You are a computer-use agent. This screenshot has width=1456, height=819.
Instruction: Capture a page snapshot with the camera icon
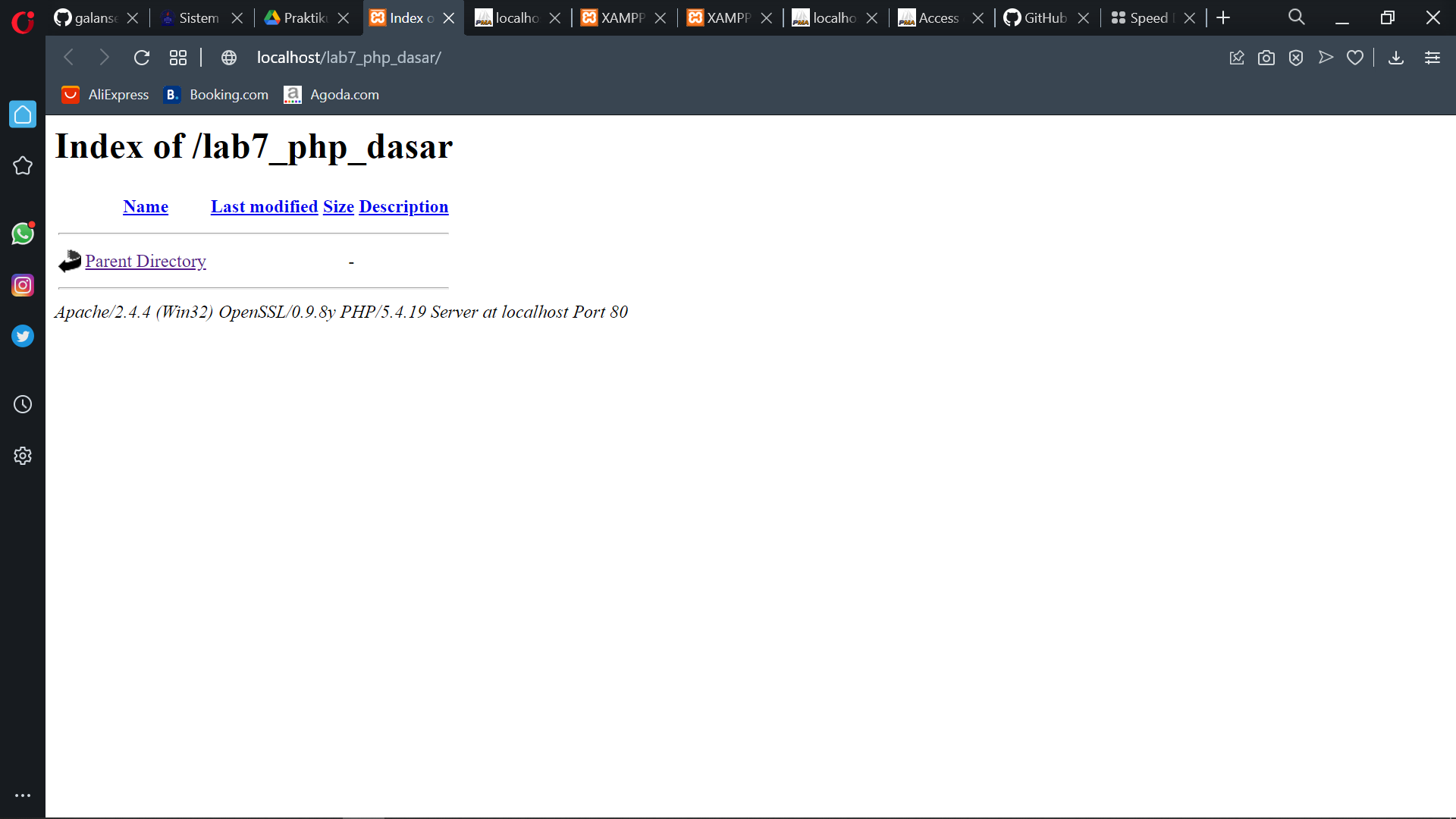1266,57
